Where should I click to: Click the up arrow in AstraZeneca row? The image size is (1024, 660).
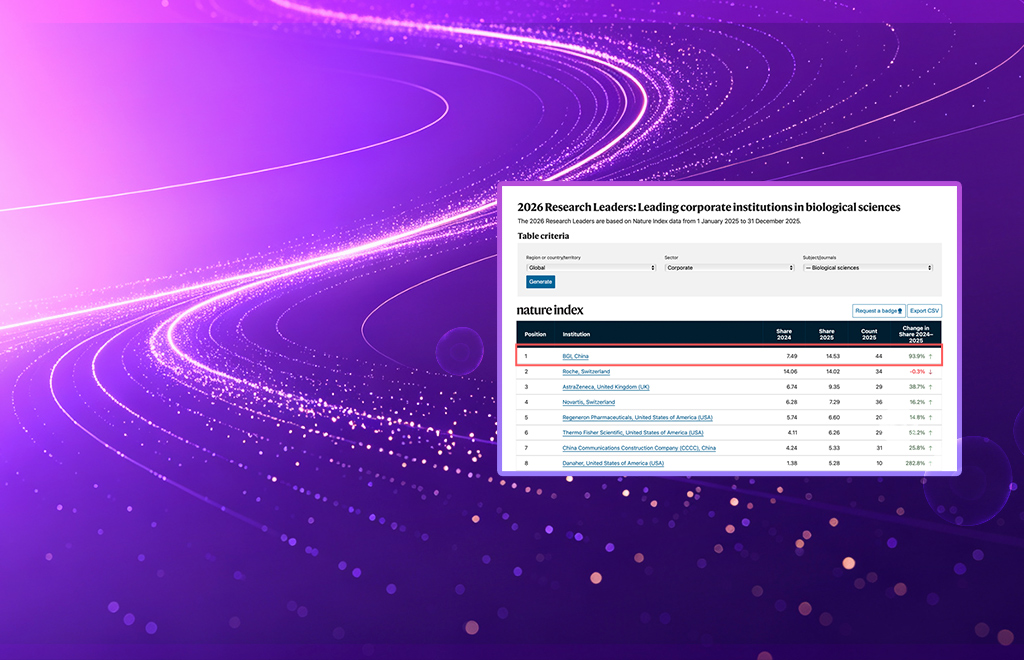point(931,387)
